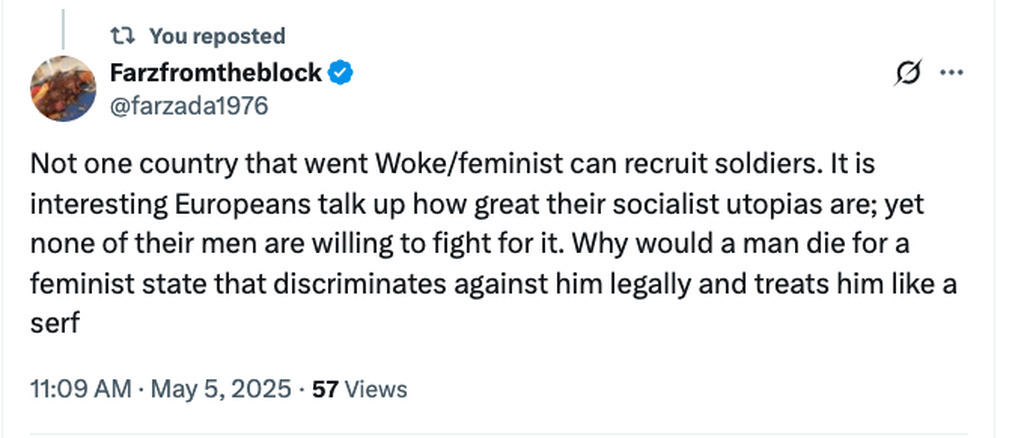Click the bold 57 view count
1024x438 pixels.
324,388
